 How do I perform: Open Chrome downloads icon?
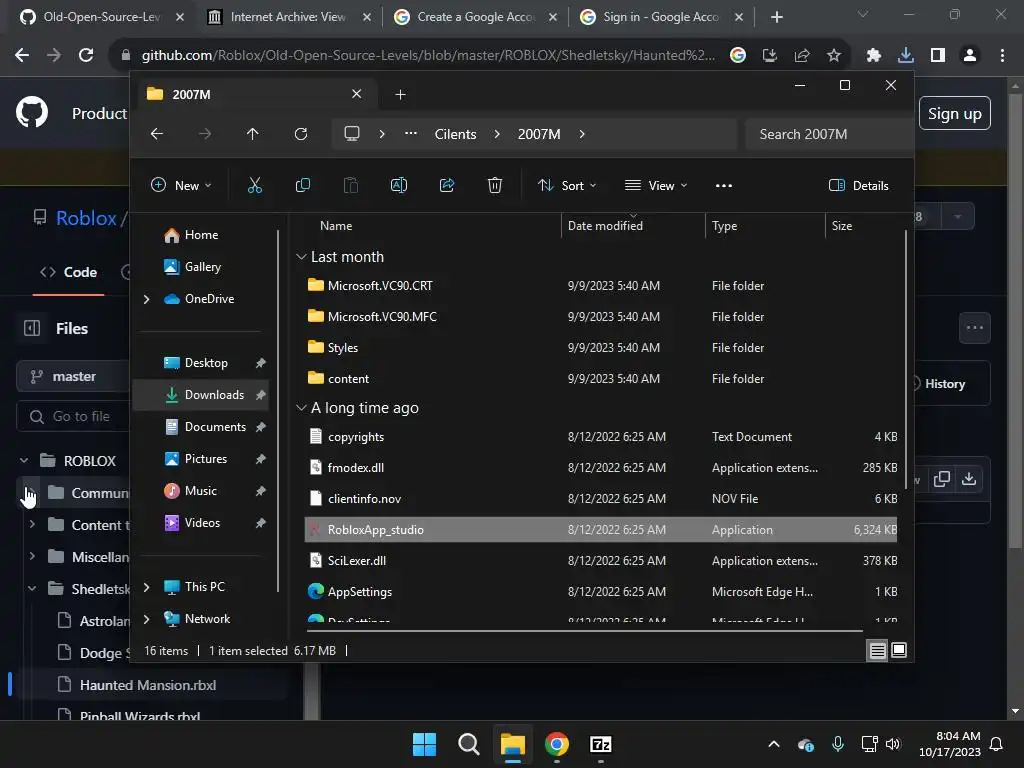click(906, 56)
